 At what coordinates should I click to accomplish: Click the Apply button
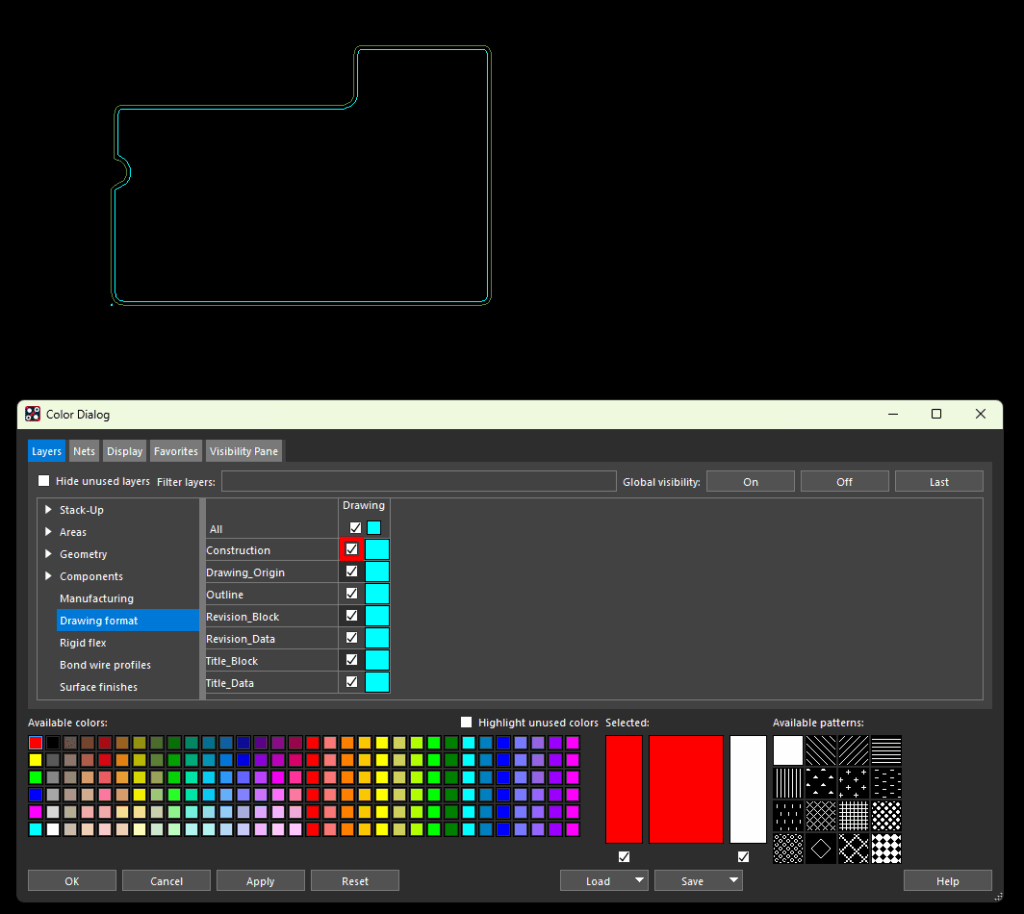click(x=261, y=881)
